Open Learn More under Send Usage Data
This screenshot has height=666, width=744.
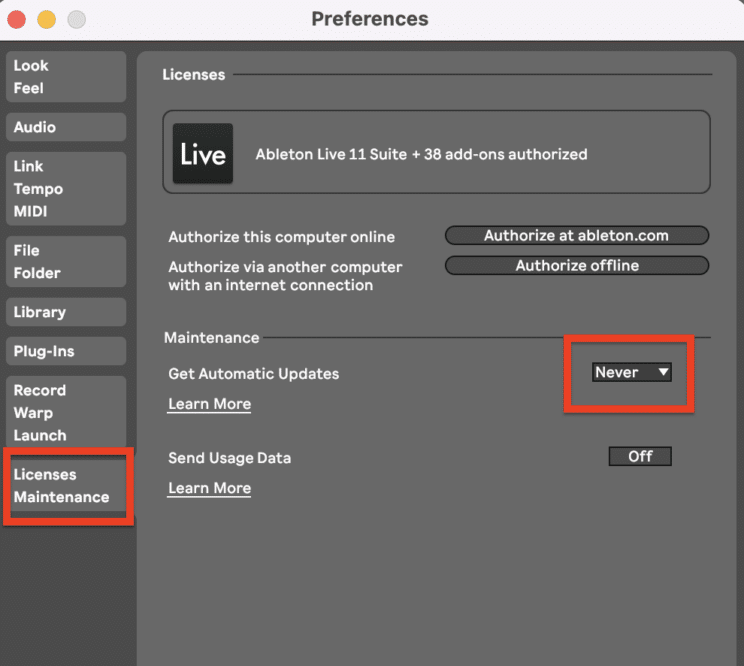tap(209, 488)
